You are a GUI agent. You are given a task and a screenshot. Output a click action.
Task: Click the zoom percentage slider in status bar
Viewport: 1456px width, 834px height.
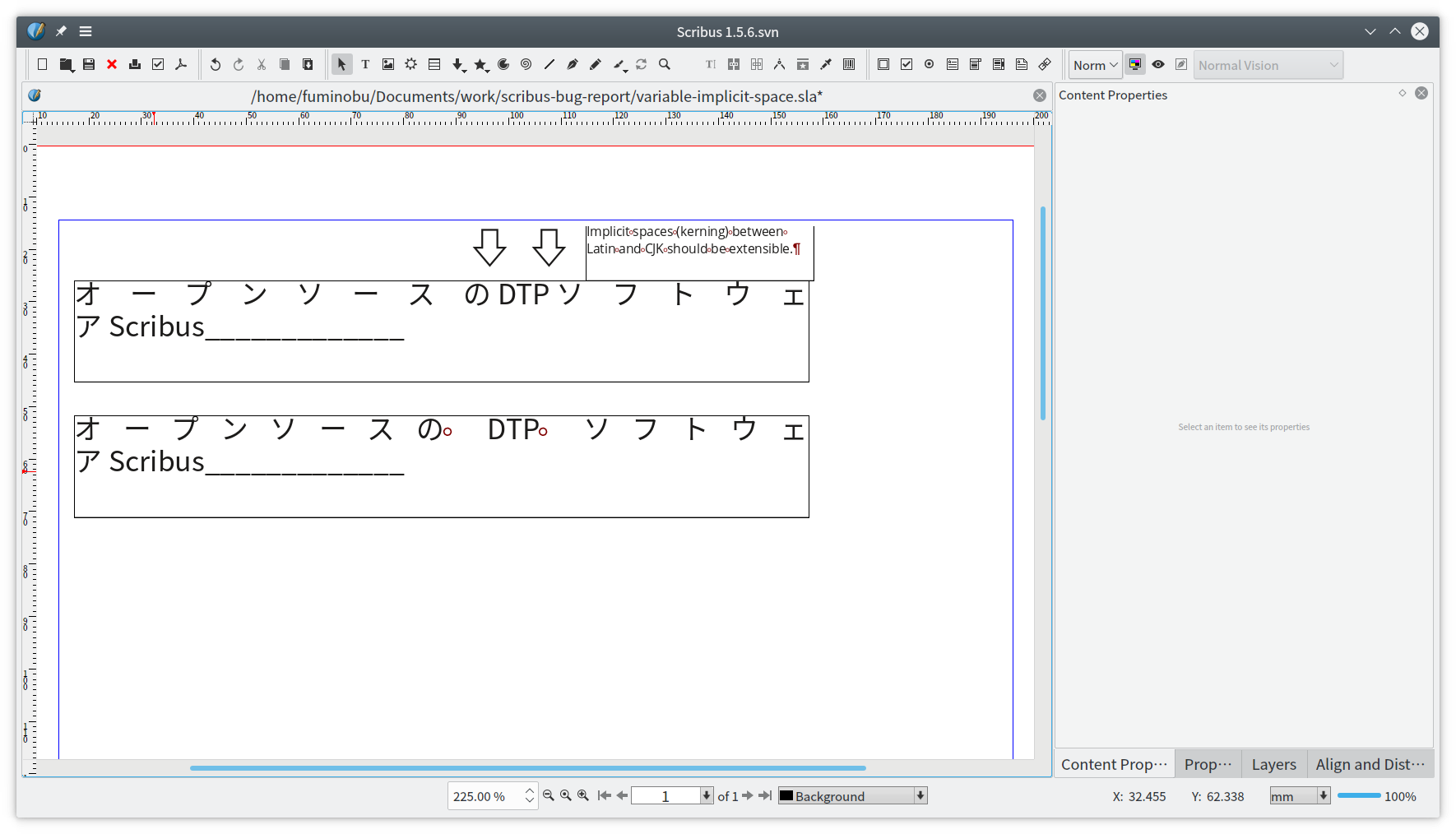(x=1358, y=795)
